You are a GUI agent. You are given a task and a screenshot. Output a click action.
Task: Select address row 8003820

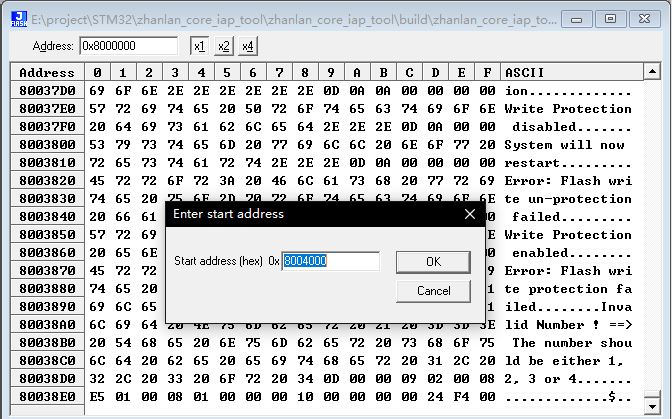[47, 180]
